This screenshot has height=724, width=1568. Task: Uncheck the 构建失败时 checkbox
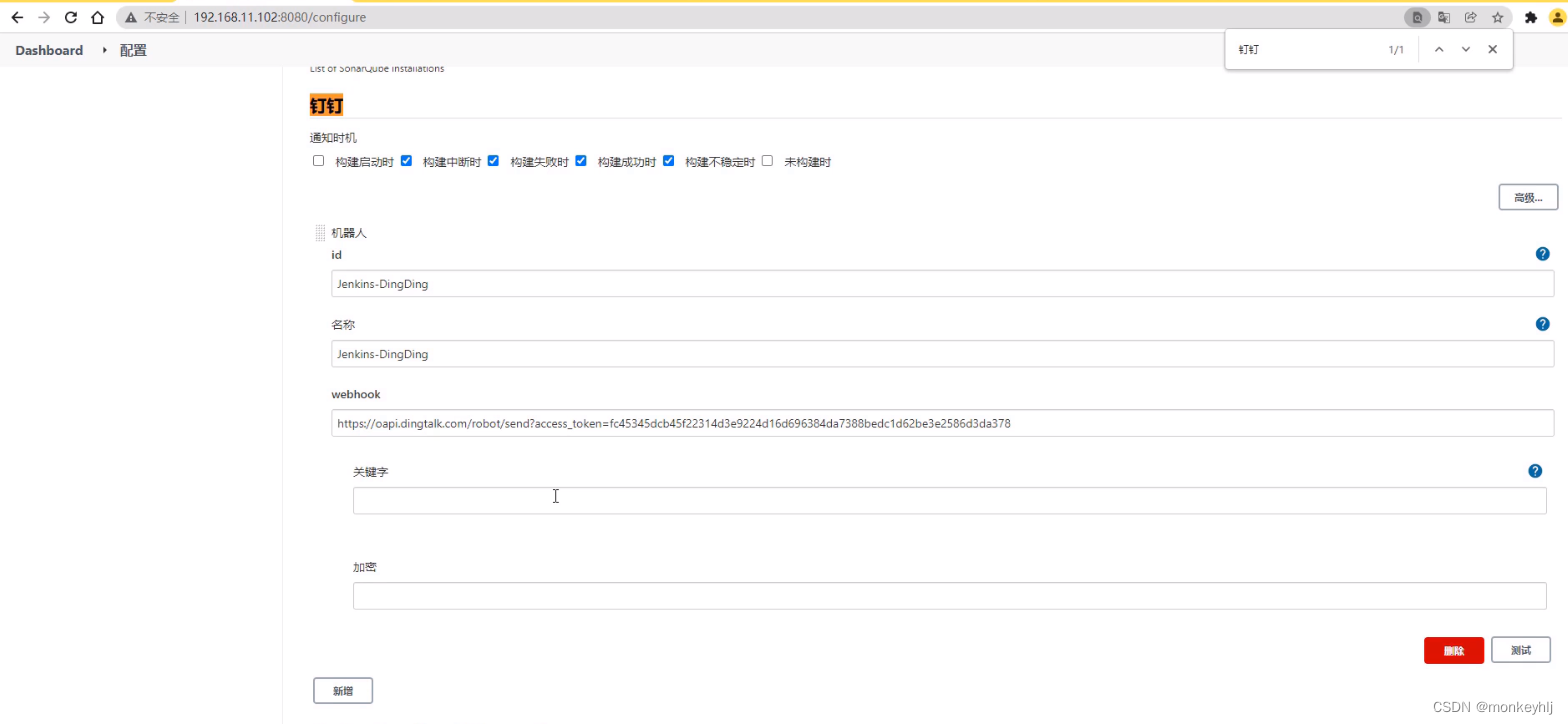(493, 160)
